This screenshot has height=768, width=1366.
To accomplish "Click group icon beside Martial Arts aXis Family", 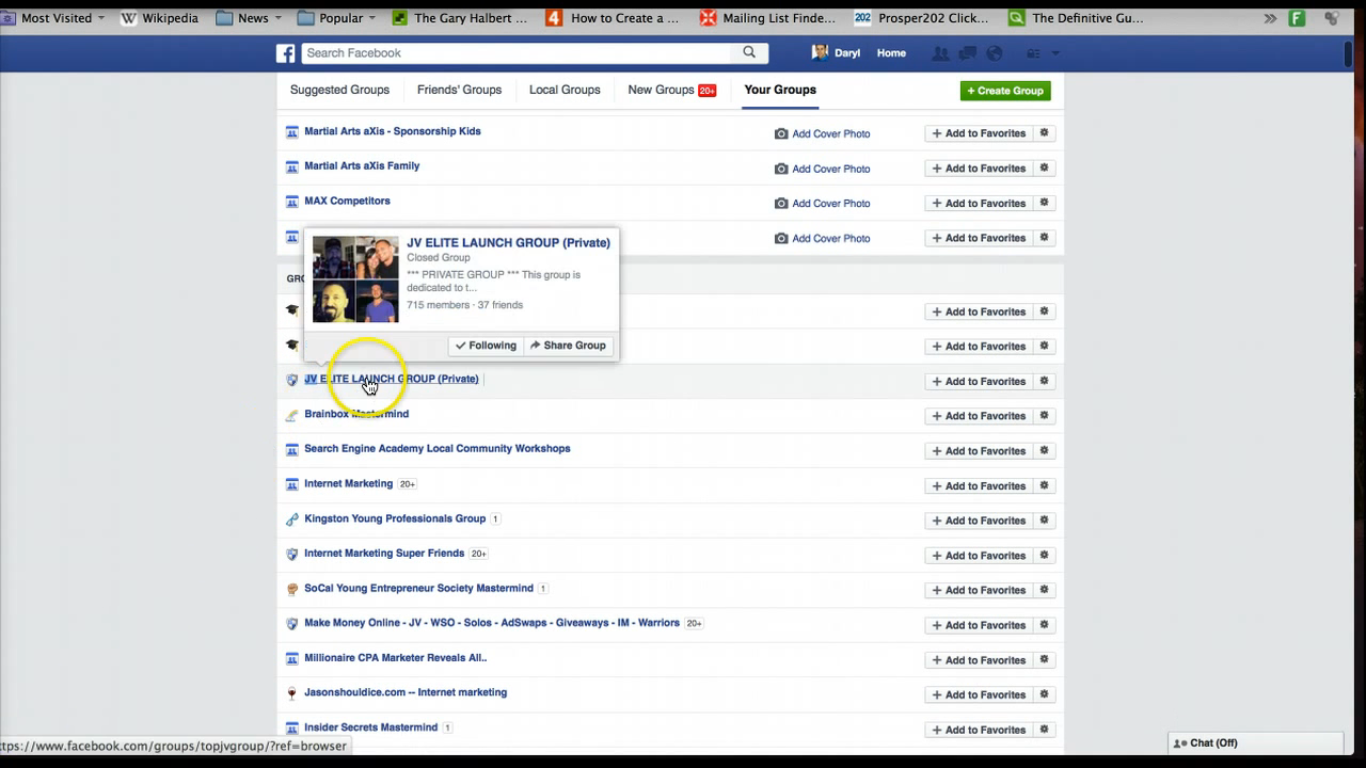I will 292,167.
